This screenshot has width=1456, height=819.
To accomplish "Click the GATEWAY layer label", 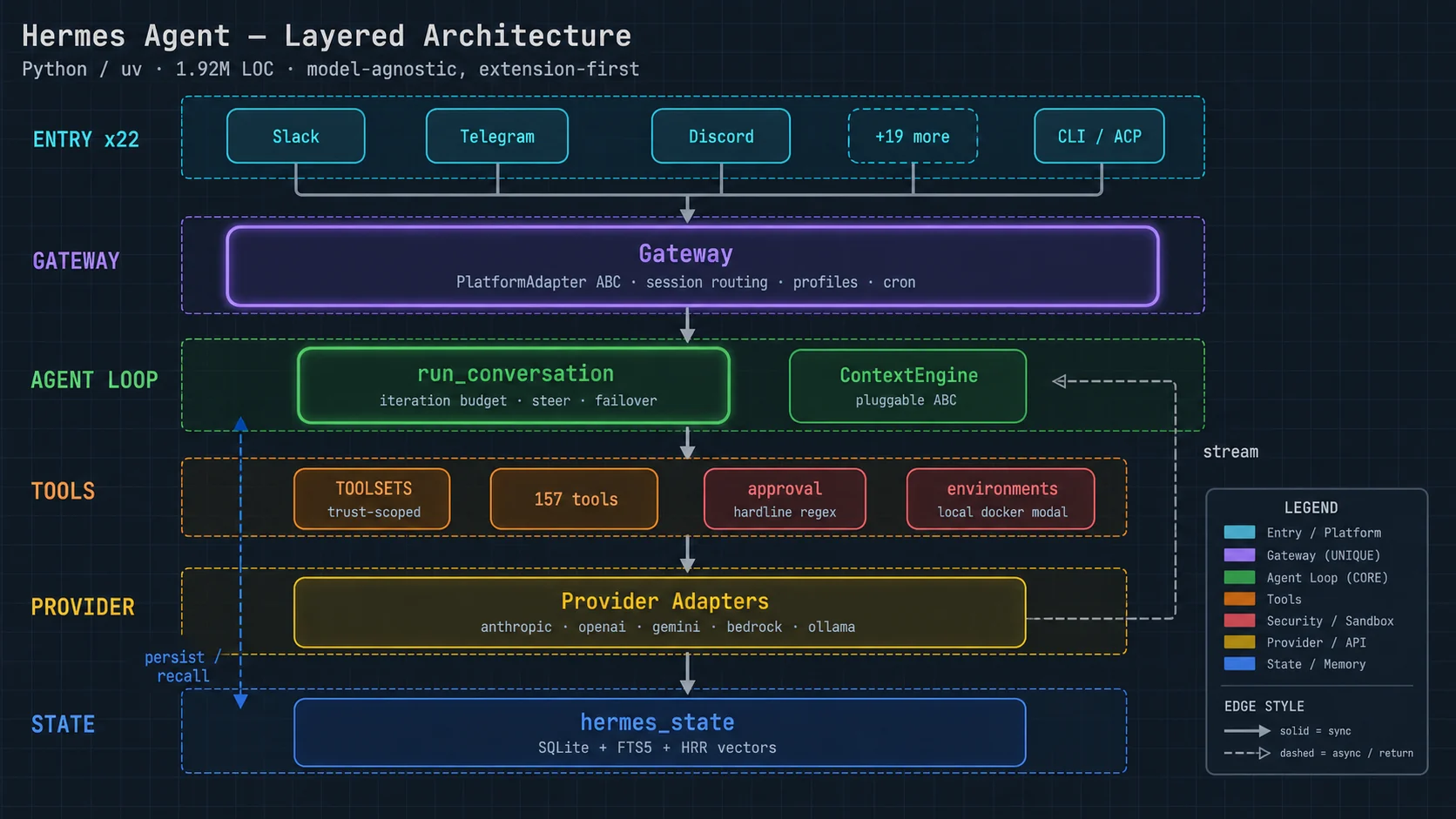I will click(76, 261).
